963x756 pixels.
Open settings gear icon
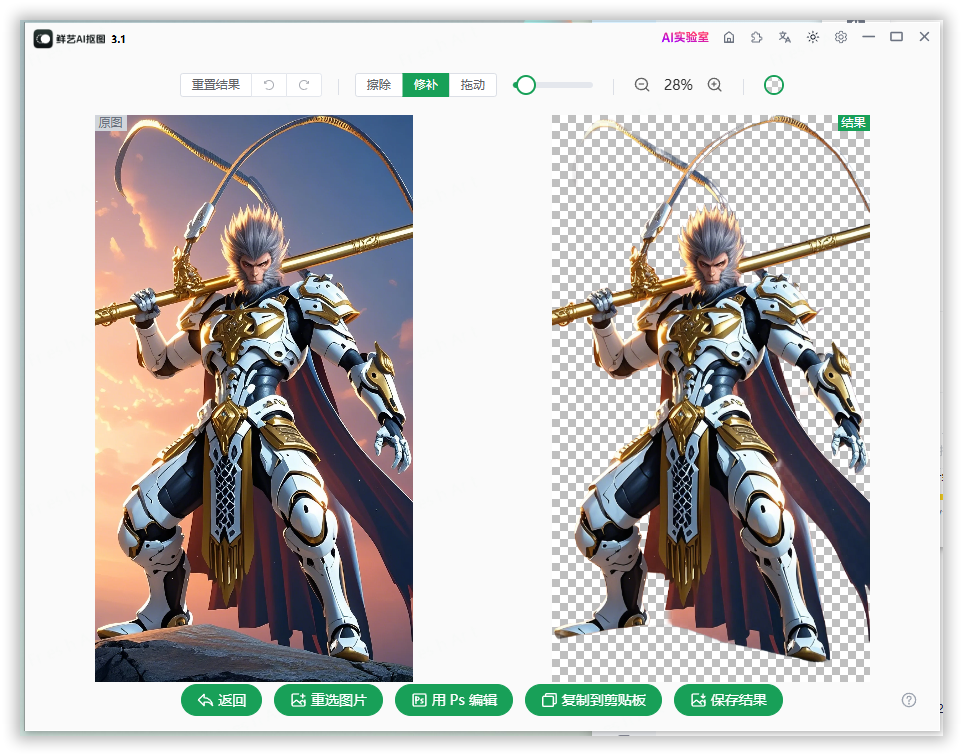(x=841, y=37)
